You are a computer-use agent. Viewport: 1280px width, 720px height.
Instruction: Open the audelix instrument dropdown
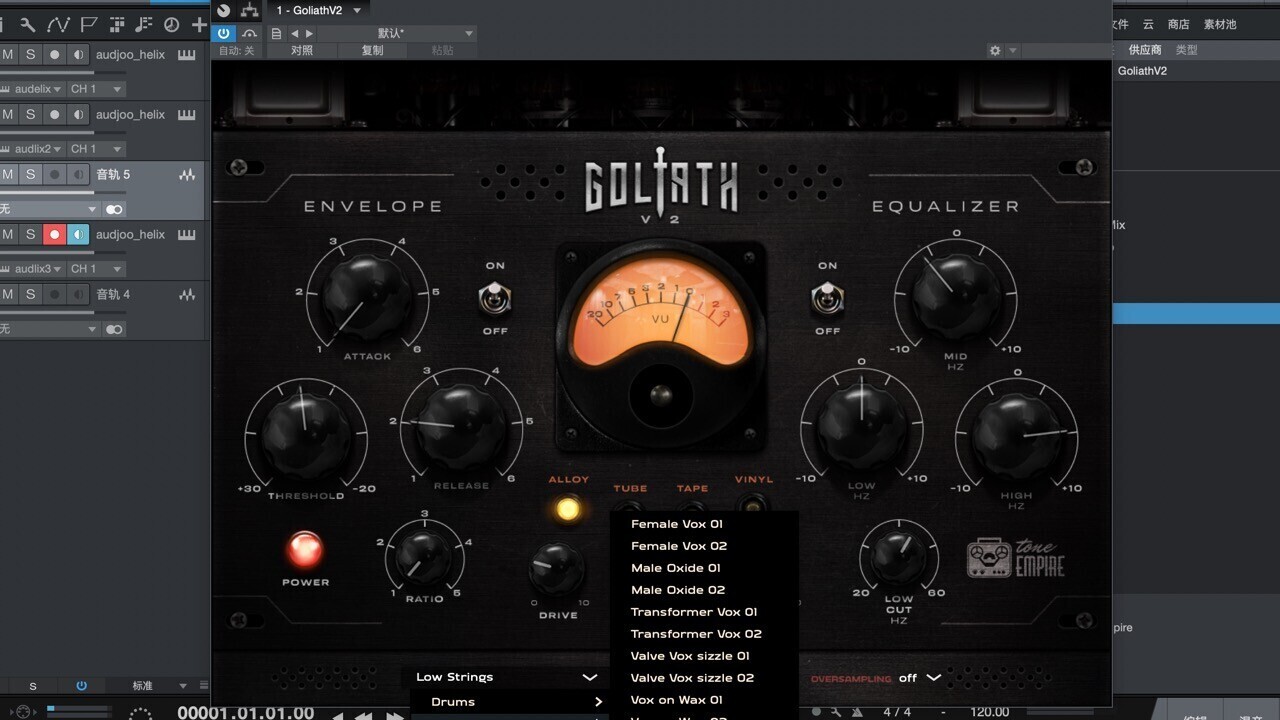pos(32,89)
